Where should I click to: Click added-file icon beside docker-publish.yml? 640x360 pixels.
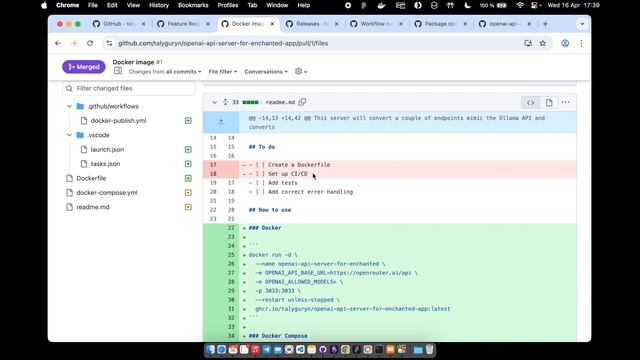(x=188, y=120)
